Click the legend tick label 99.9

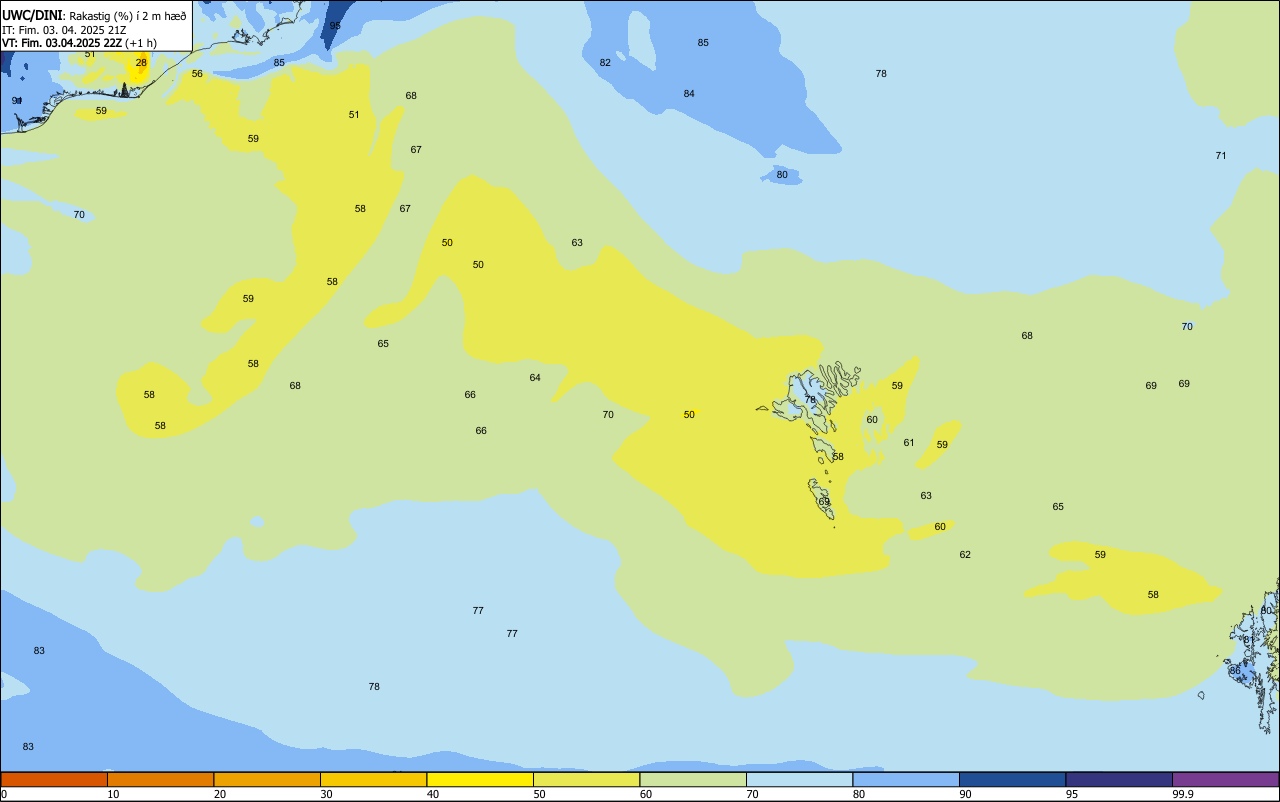click(x=1182, y=794)
